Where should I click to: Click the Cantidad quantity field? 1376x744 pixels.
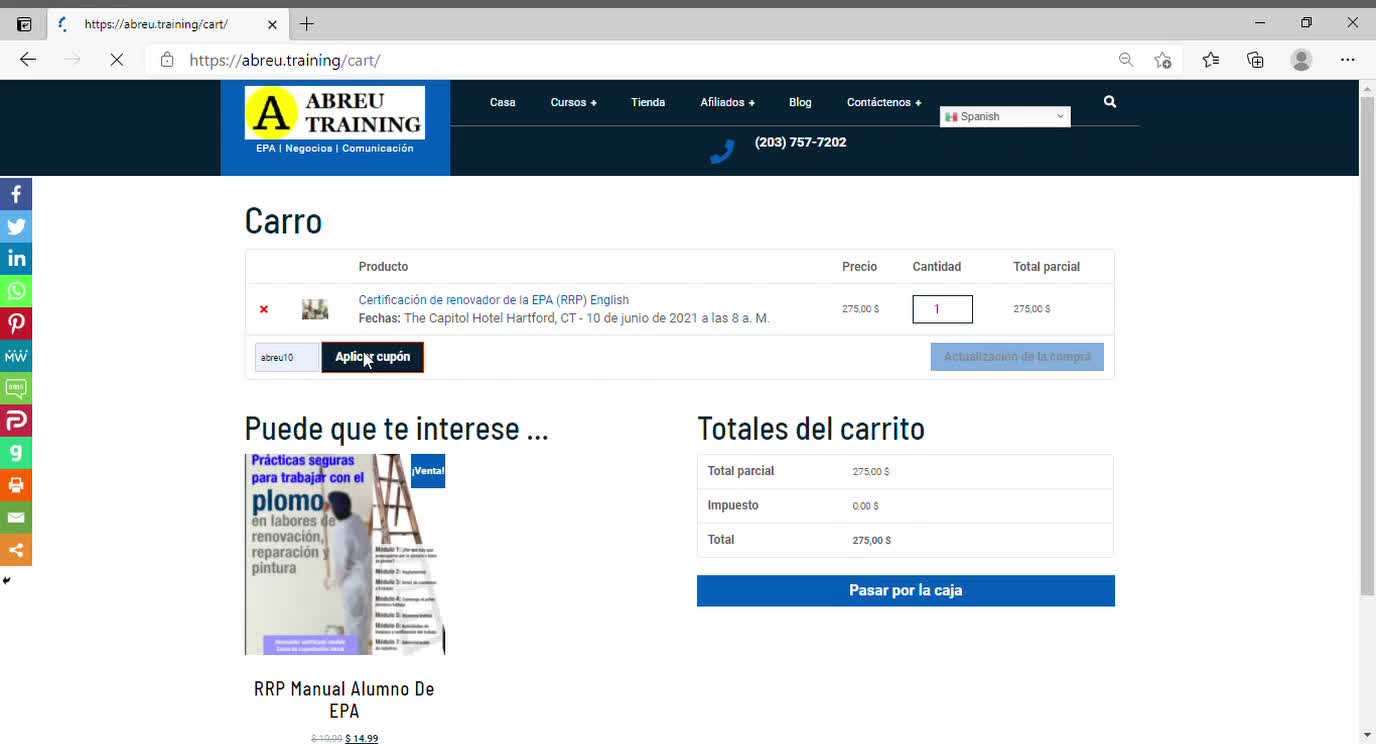pyautogui.click(x=942, y=309)
